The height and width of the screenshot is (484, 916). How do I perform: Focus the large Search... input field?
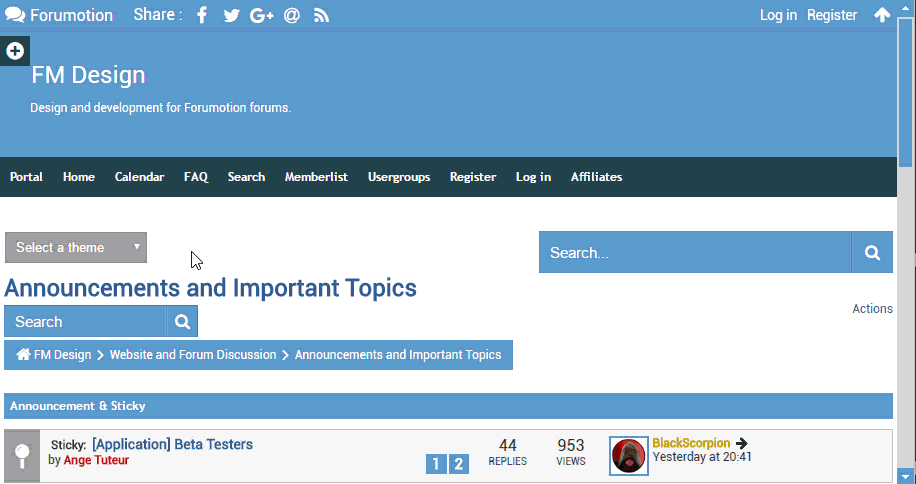pos(695,252)
